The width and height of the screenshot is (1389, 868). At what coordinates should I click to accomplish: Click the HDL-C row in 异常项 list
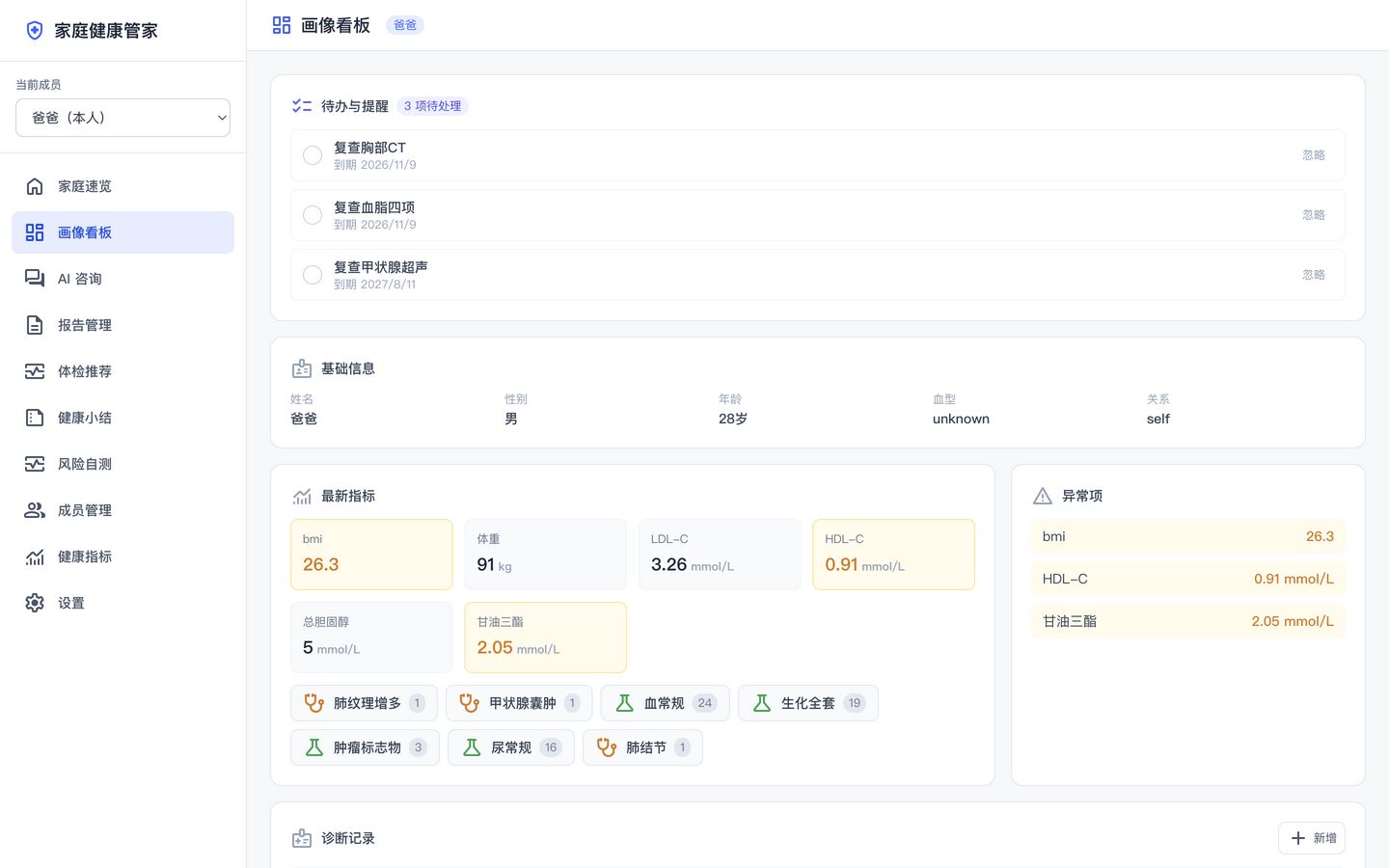pyautogui.click(x=1188, y=579)
